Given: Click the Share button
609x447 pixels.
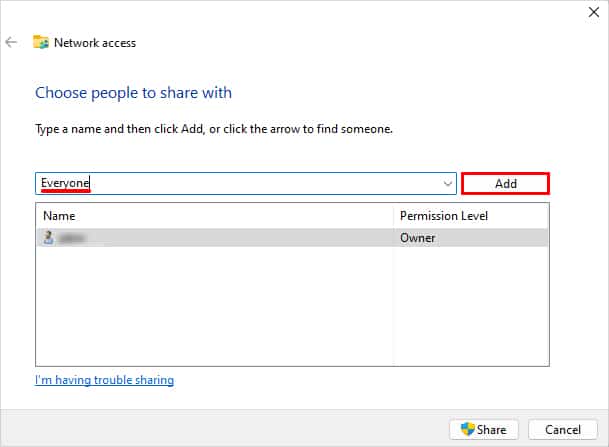Looking at the screenshot, I should click(x=484, y=430).
